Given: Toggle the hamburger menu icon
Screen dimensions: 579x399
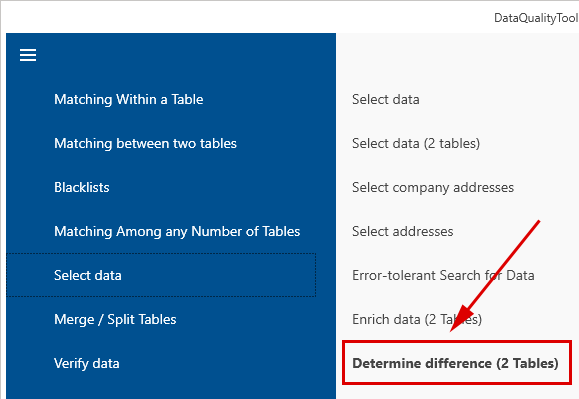Looking at the screenshot, I should [28, 55].
